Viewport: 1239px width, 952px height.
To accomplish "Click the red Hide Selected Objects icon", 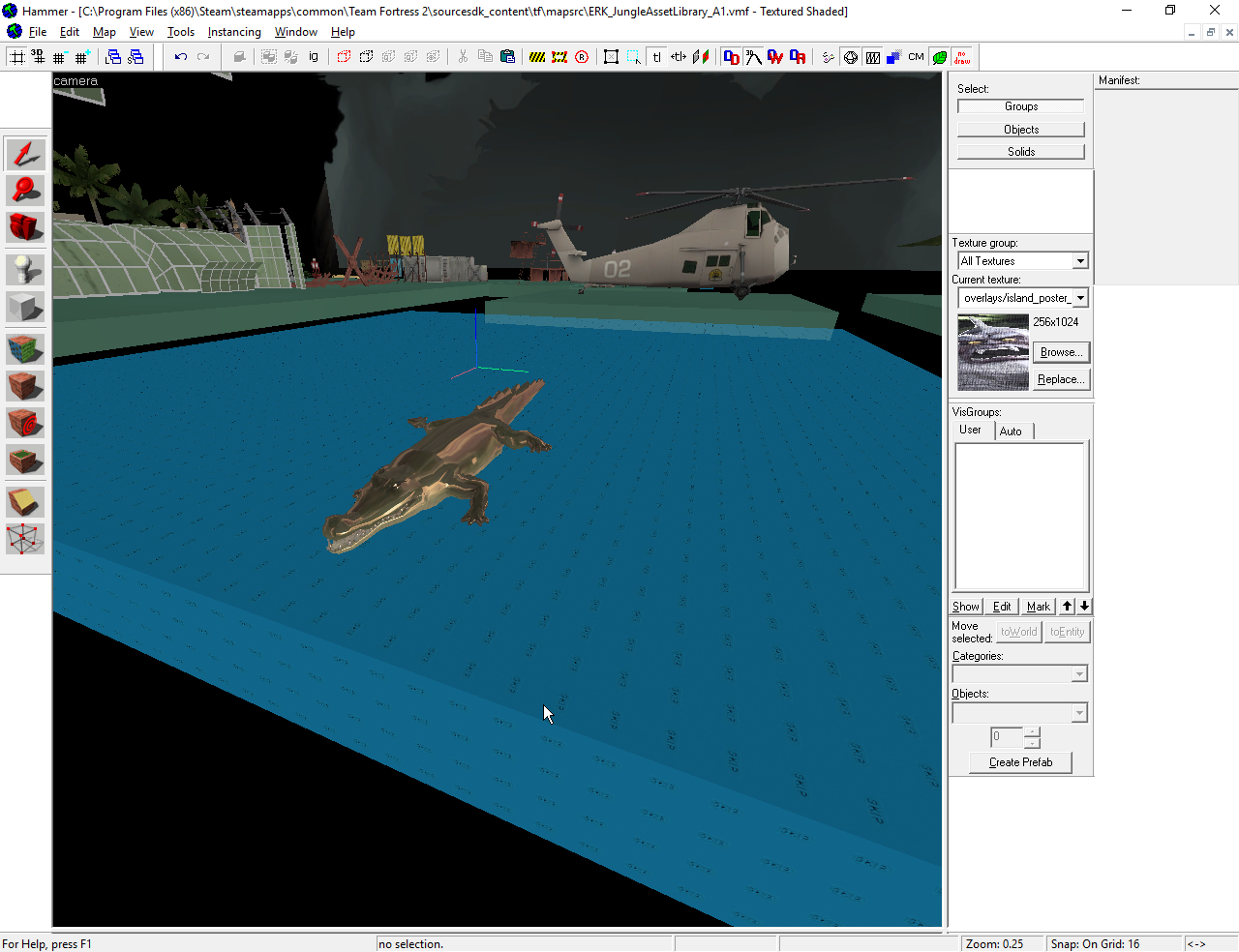I will click(x=344, y=57).
